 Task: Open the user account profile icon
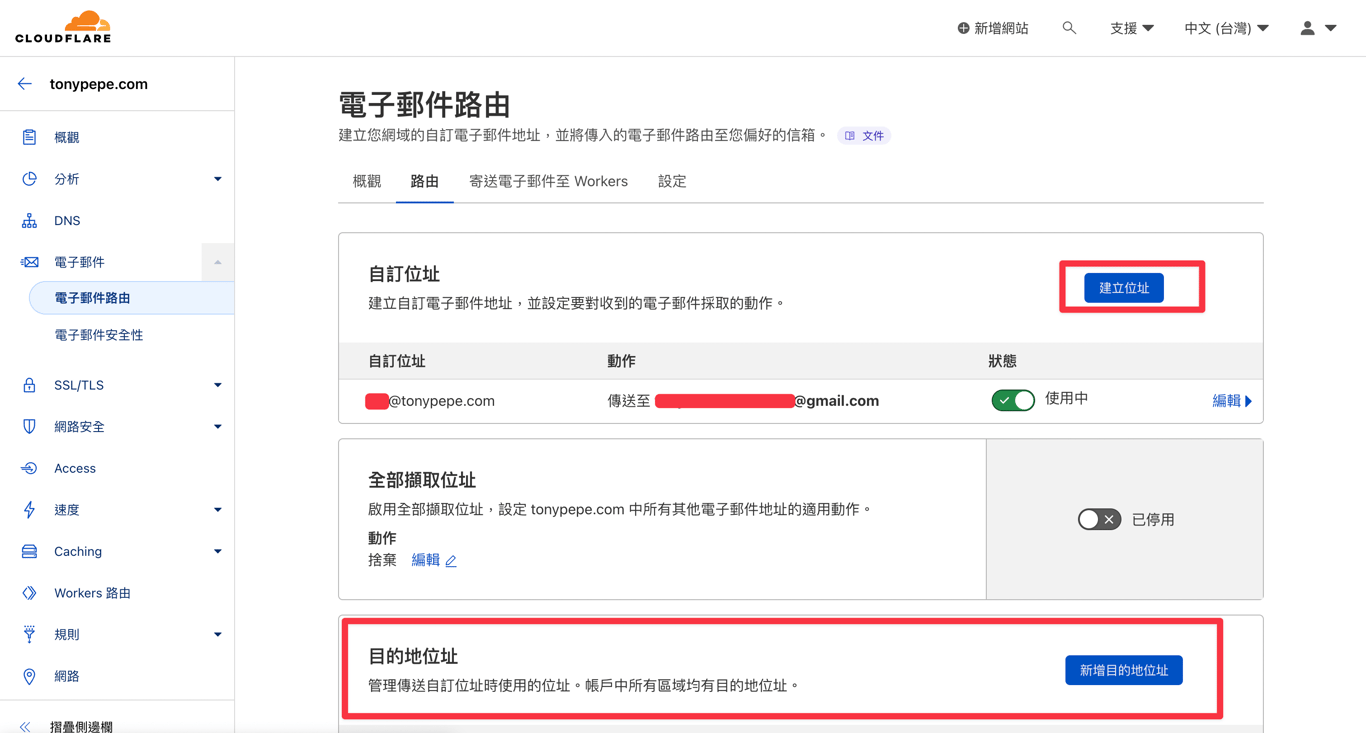point(1307,28)
